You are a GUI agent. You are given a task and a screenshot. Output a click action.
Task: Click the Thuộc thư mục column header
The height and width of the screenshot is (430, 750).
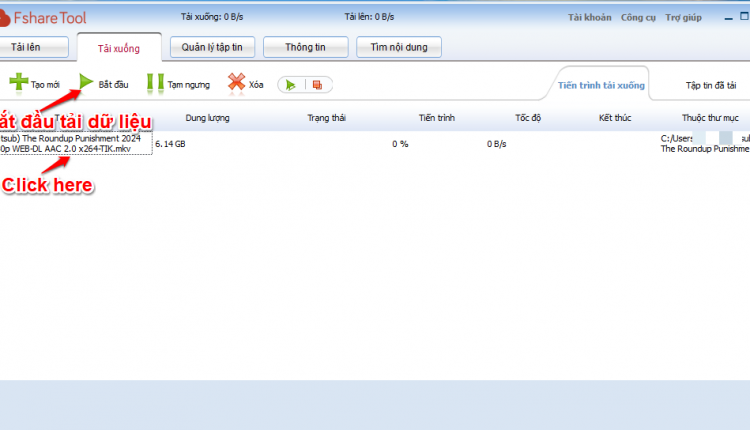[710, 118]
